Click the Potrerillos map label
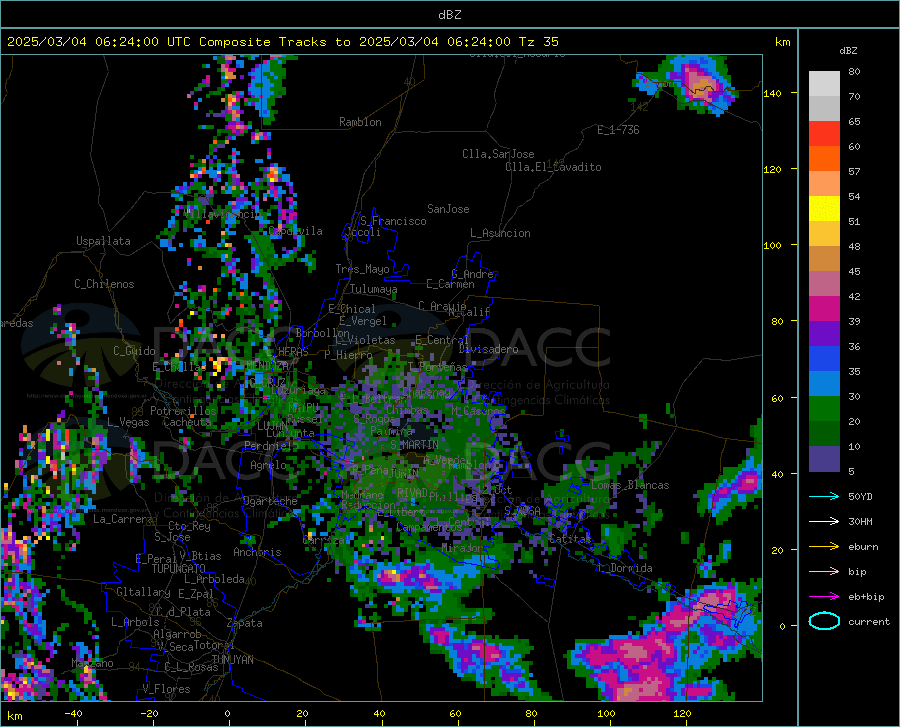The image size is (900, 727). (183, 411)
